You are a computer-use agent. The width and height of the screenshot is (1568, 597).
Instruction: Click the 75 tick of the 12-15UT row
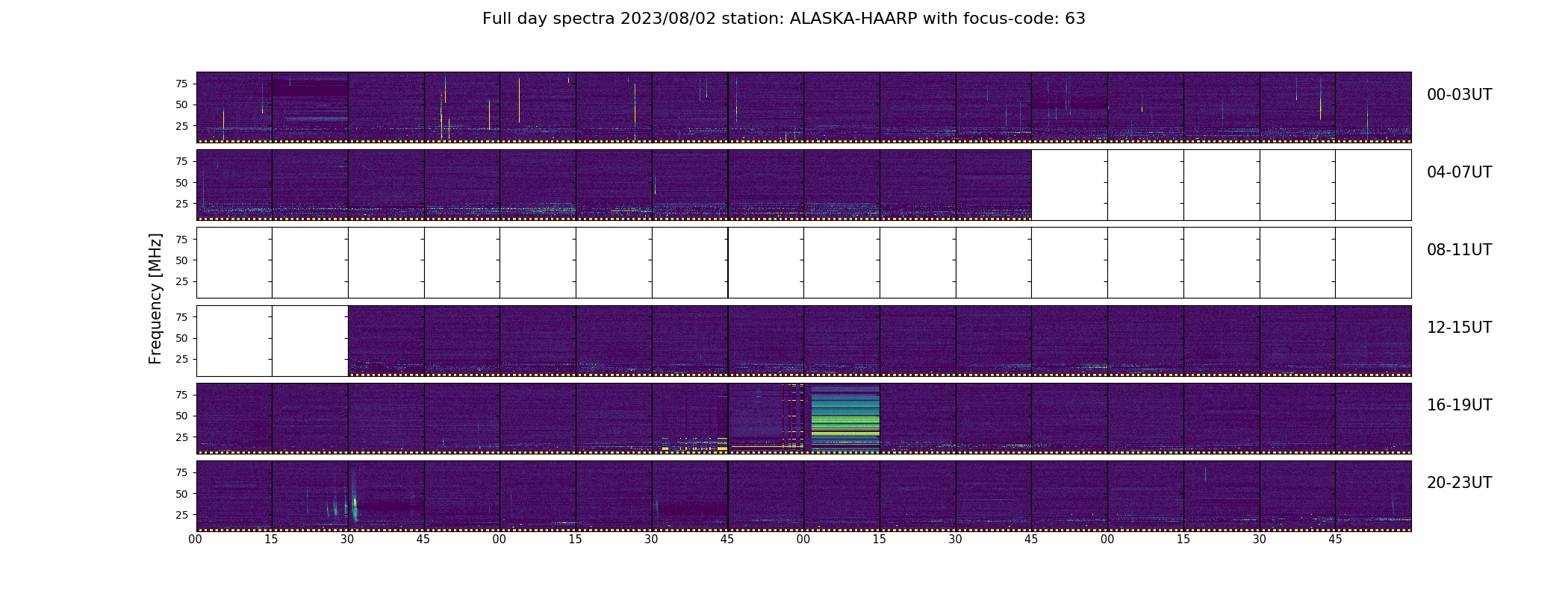click(x=181, y=317)
